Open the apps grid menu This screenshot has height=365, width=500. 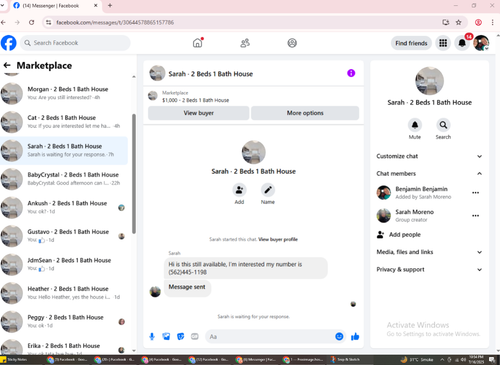[443, 43]
